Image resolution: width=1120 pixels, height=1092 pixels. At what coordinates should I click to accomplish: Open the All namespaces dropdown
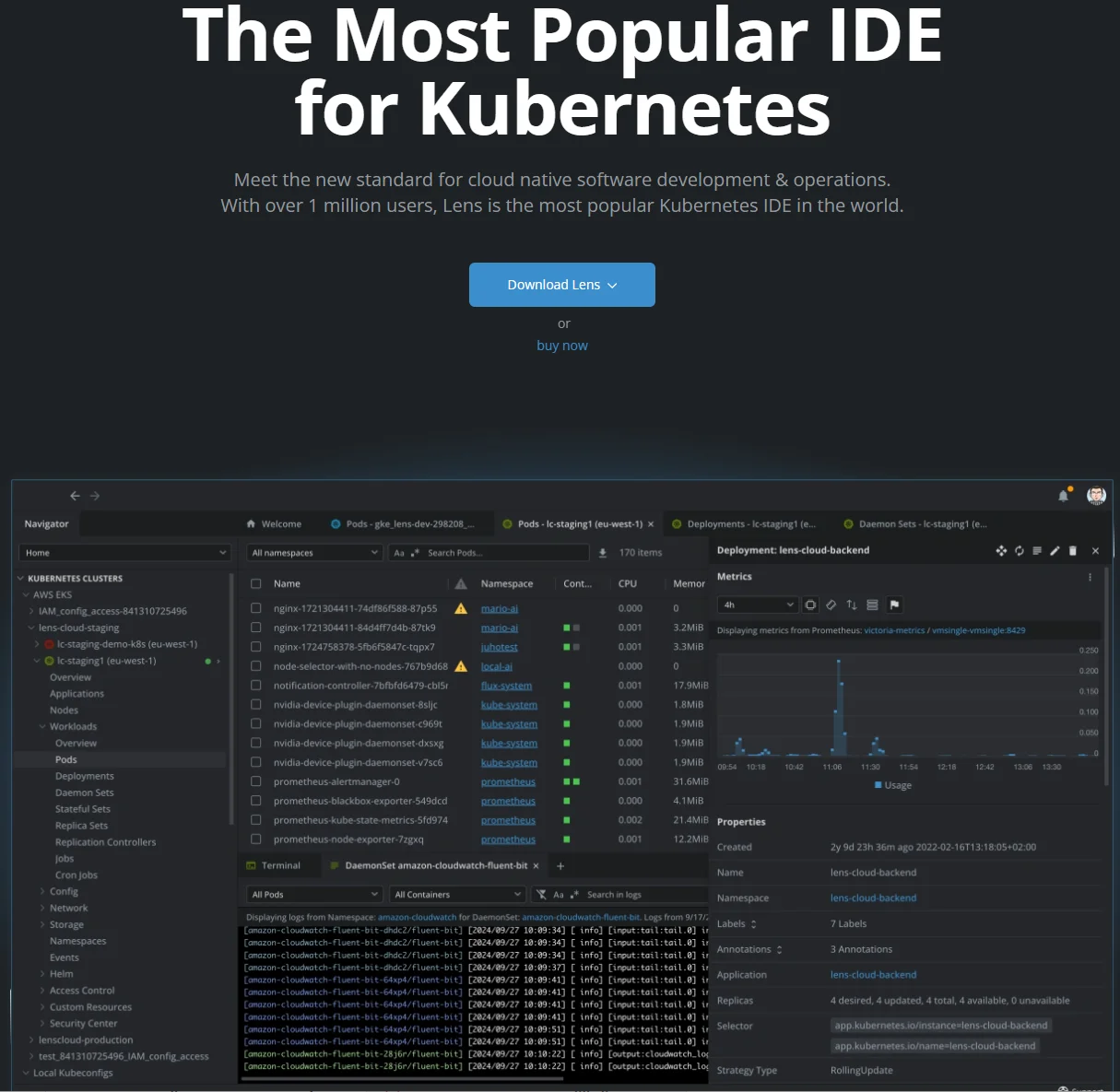click(x=314, y=553)
